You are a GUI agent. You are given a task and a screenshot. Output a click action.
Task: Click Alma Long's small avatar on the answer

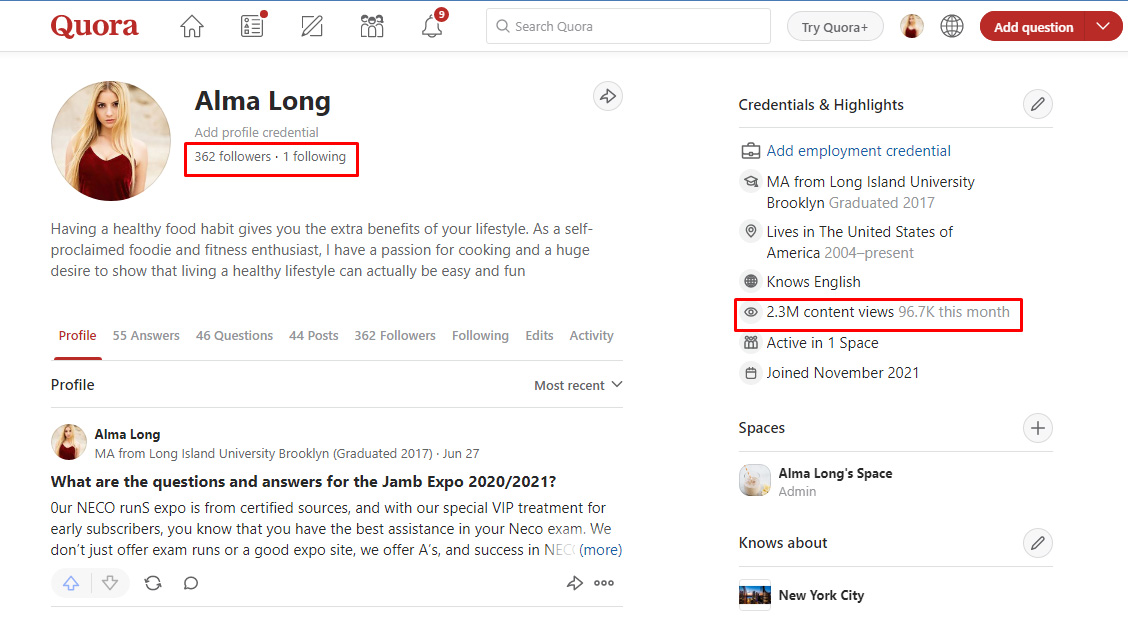tap(68, 442)
